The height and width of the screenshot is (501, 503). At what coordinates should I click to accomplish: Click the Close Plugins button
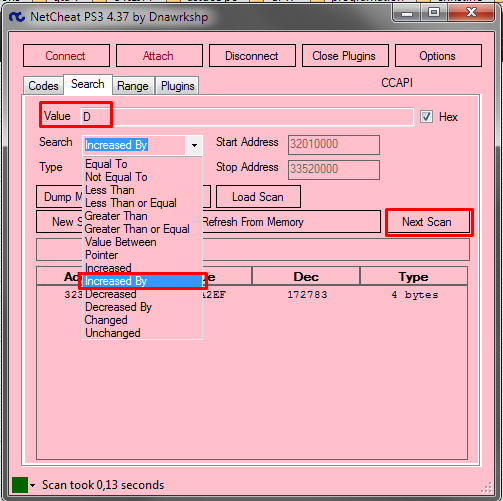click(x=345, y=56)
